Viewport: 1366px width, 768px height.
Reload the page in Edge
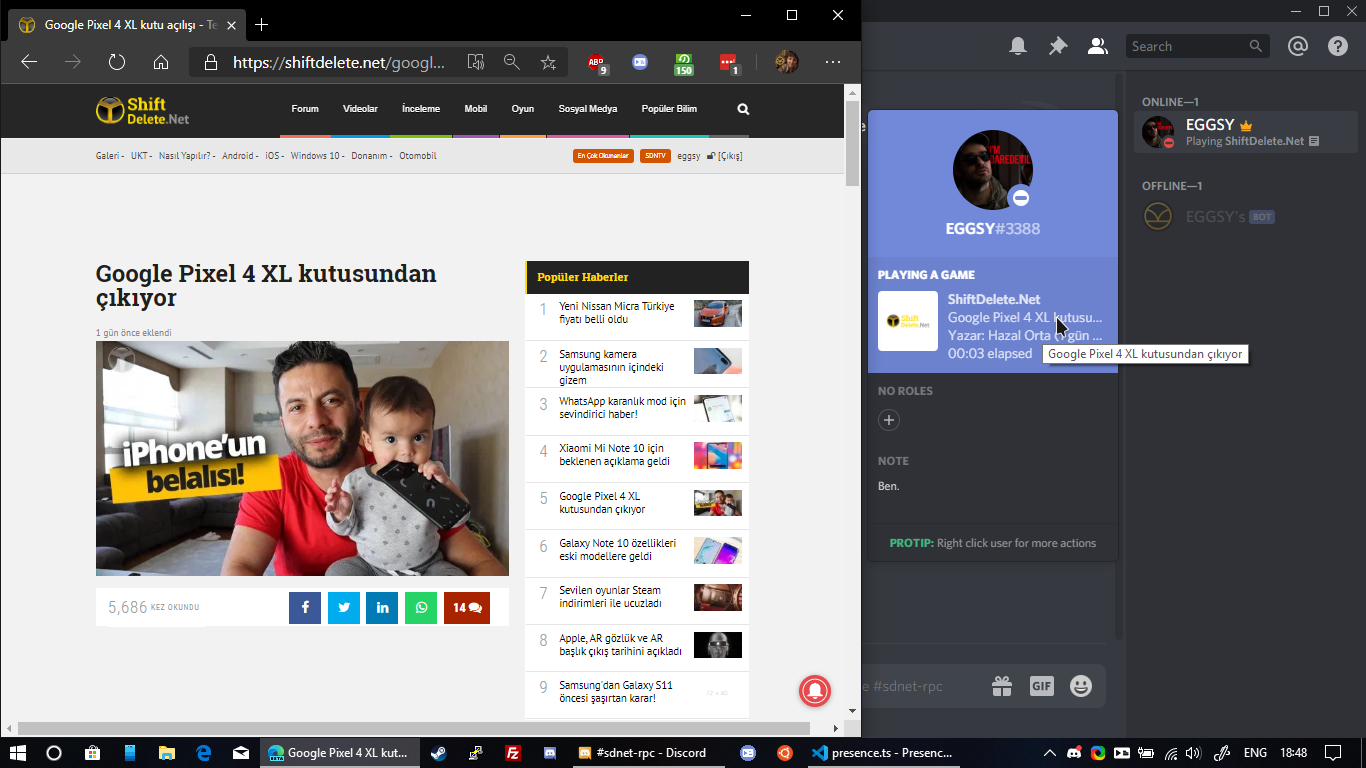[x=117, y=62]
